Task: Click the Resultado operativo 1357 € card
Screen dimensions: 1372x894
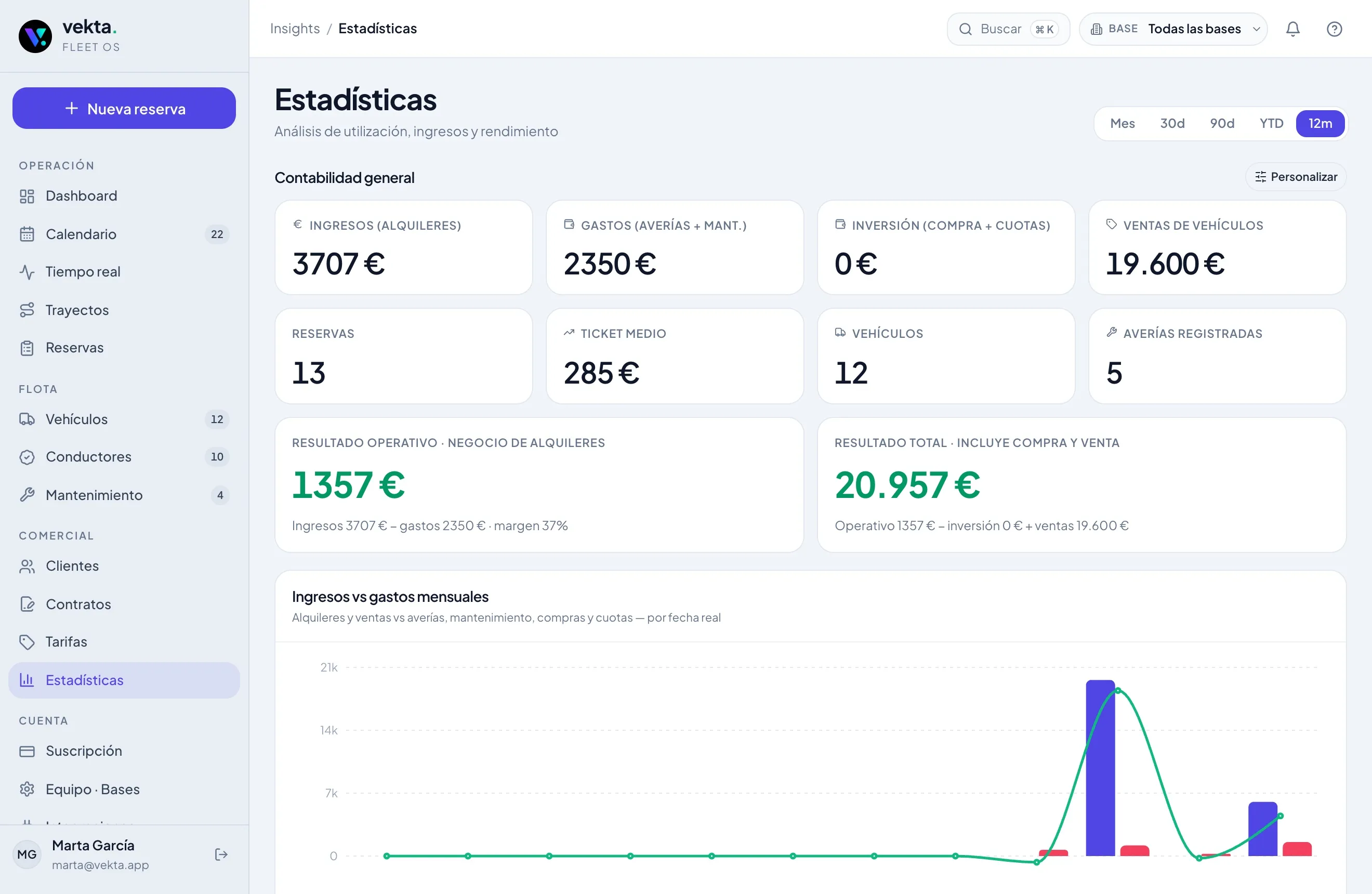Action: [539, 485]
